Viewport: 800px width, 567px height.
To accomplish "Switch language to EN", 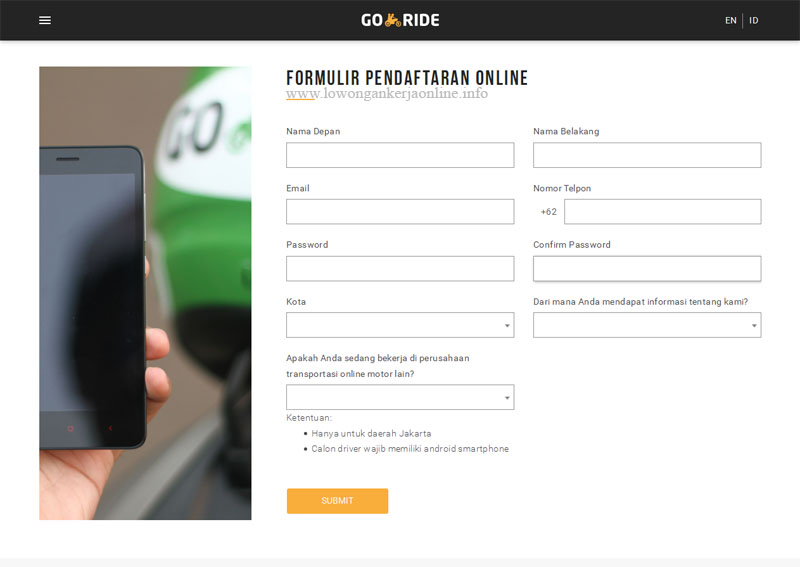I will coord(731,20).
